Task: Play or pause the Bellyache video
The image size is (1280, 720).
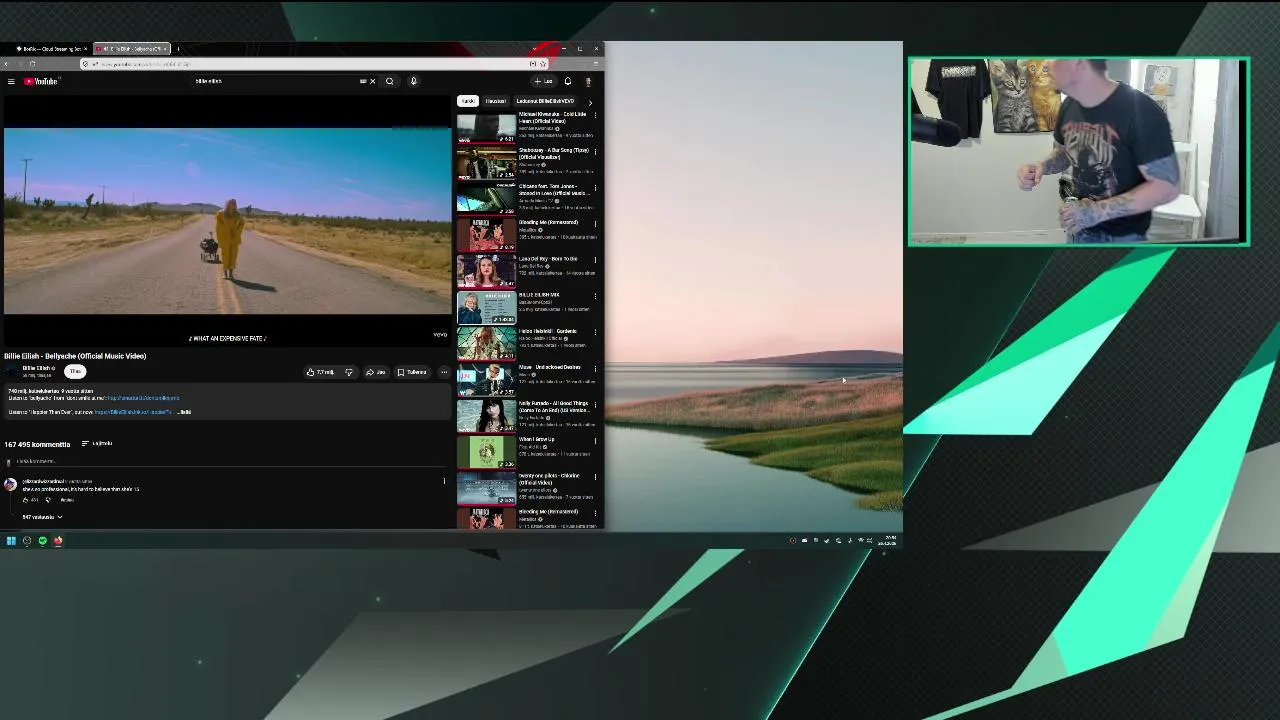Action: 227,220
